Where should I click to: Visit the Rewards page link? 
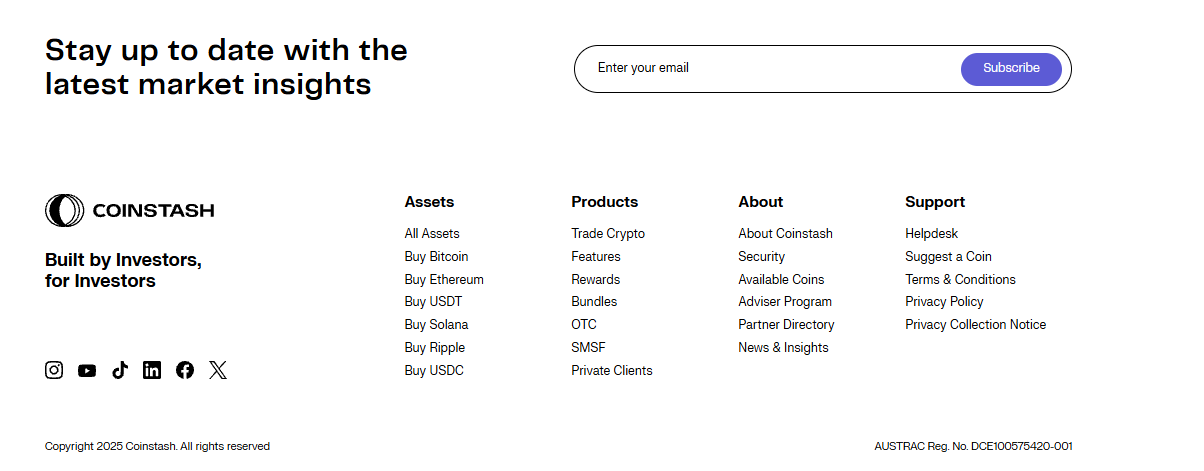pyautogui.click(x=595, y=279)
